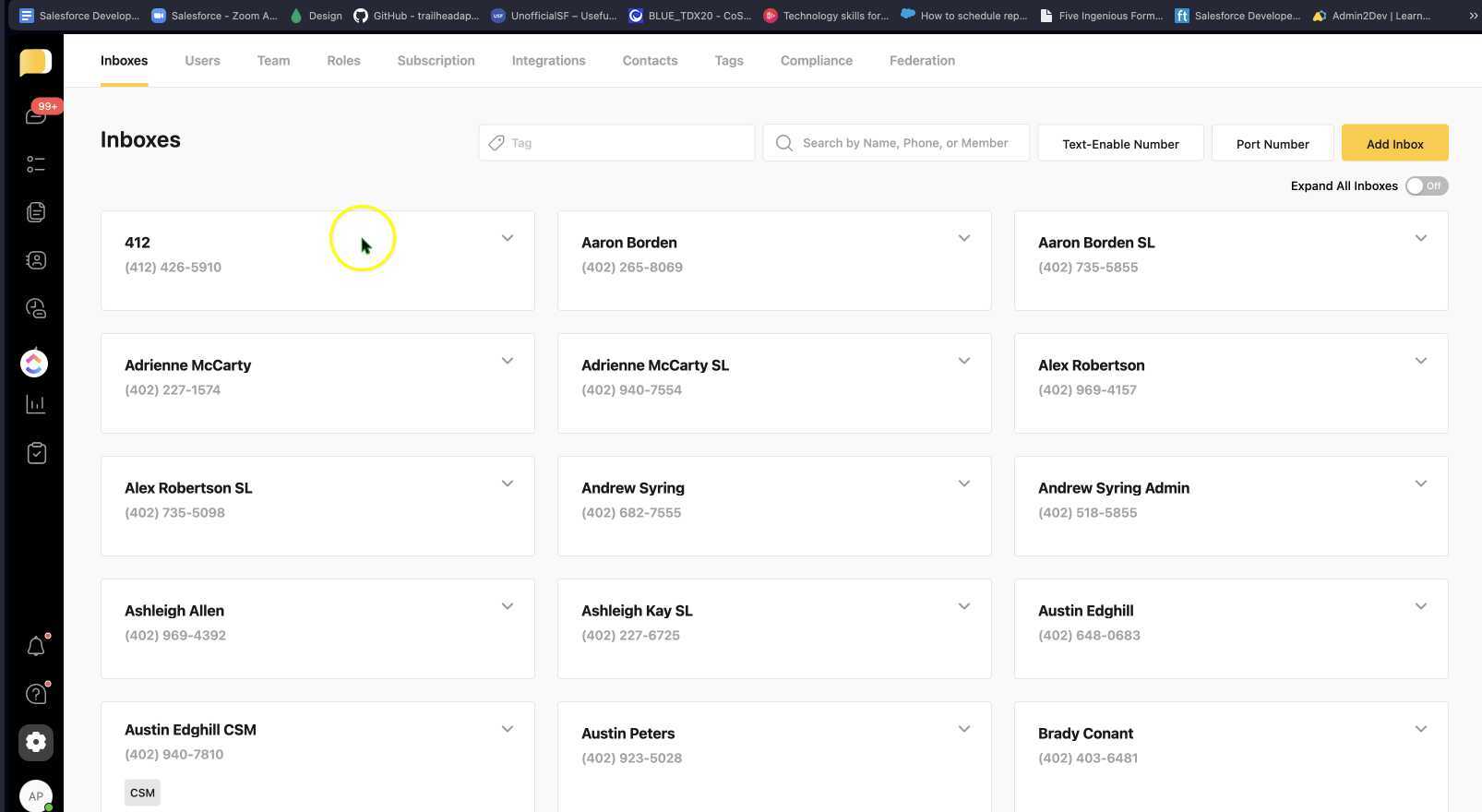Open the analytics bar chart icon

[36, 404]
